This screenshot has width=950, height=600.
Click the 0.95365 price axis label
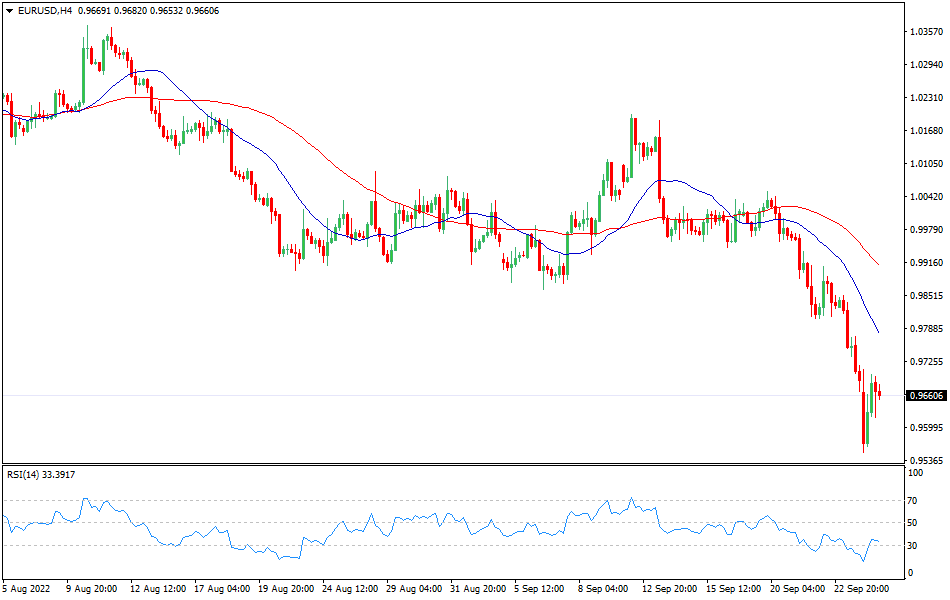tap(926, 461)
